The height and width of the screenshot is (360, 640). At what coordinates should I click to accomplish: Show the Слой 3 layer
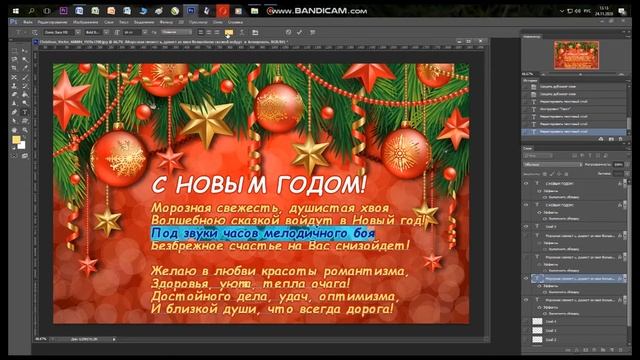(526, 331)
